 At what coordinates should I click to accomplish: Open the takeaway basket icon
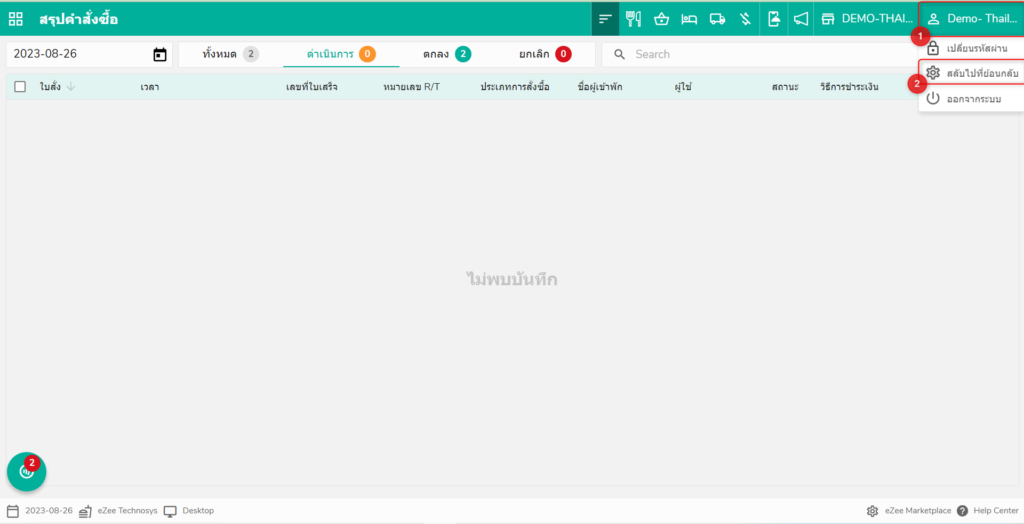[x=662, y=18]
